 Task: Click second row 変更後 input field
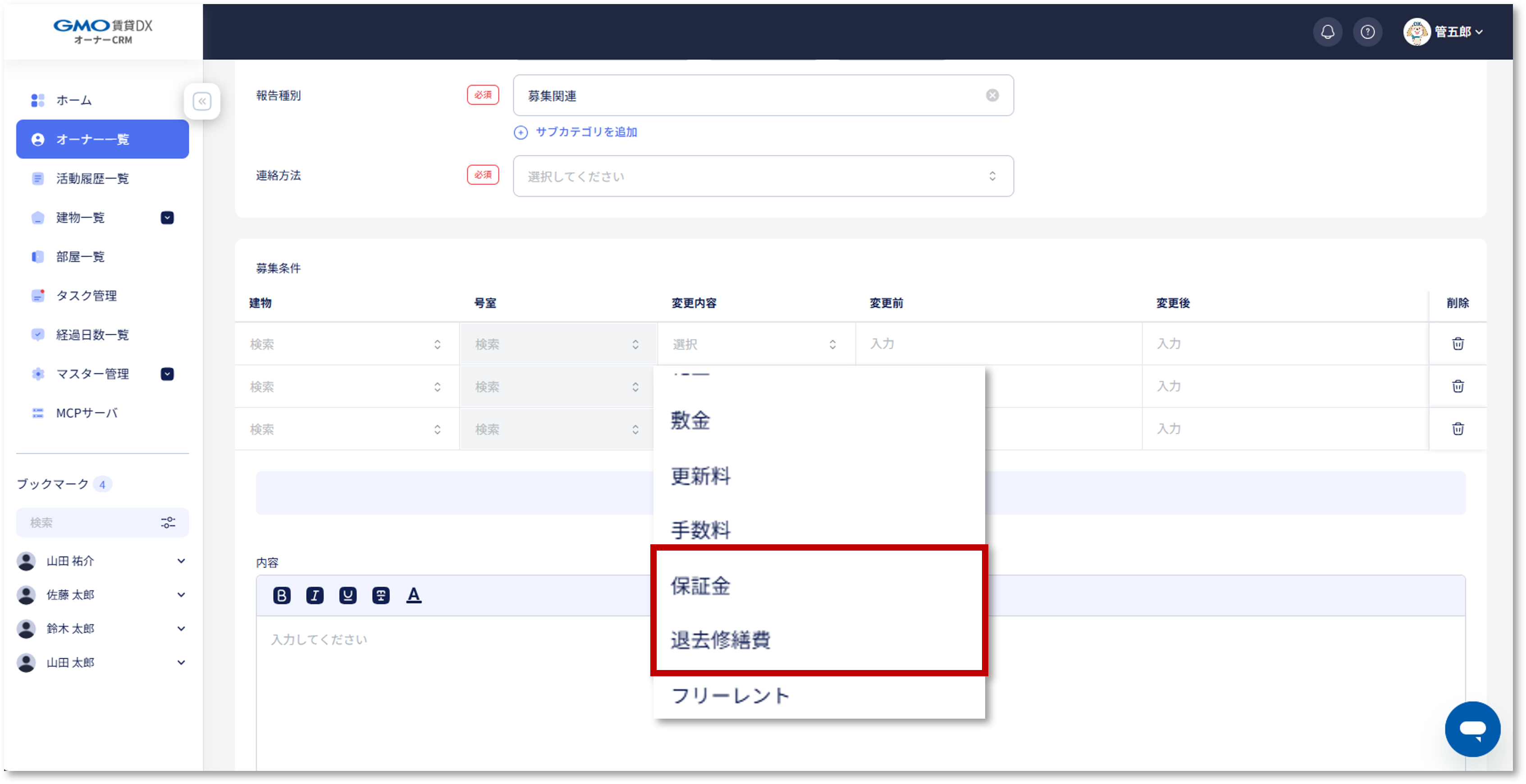click(x=1285, y=386)
